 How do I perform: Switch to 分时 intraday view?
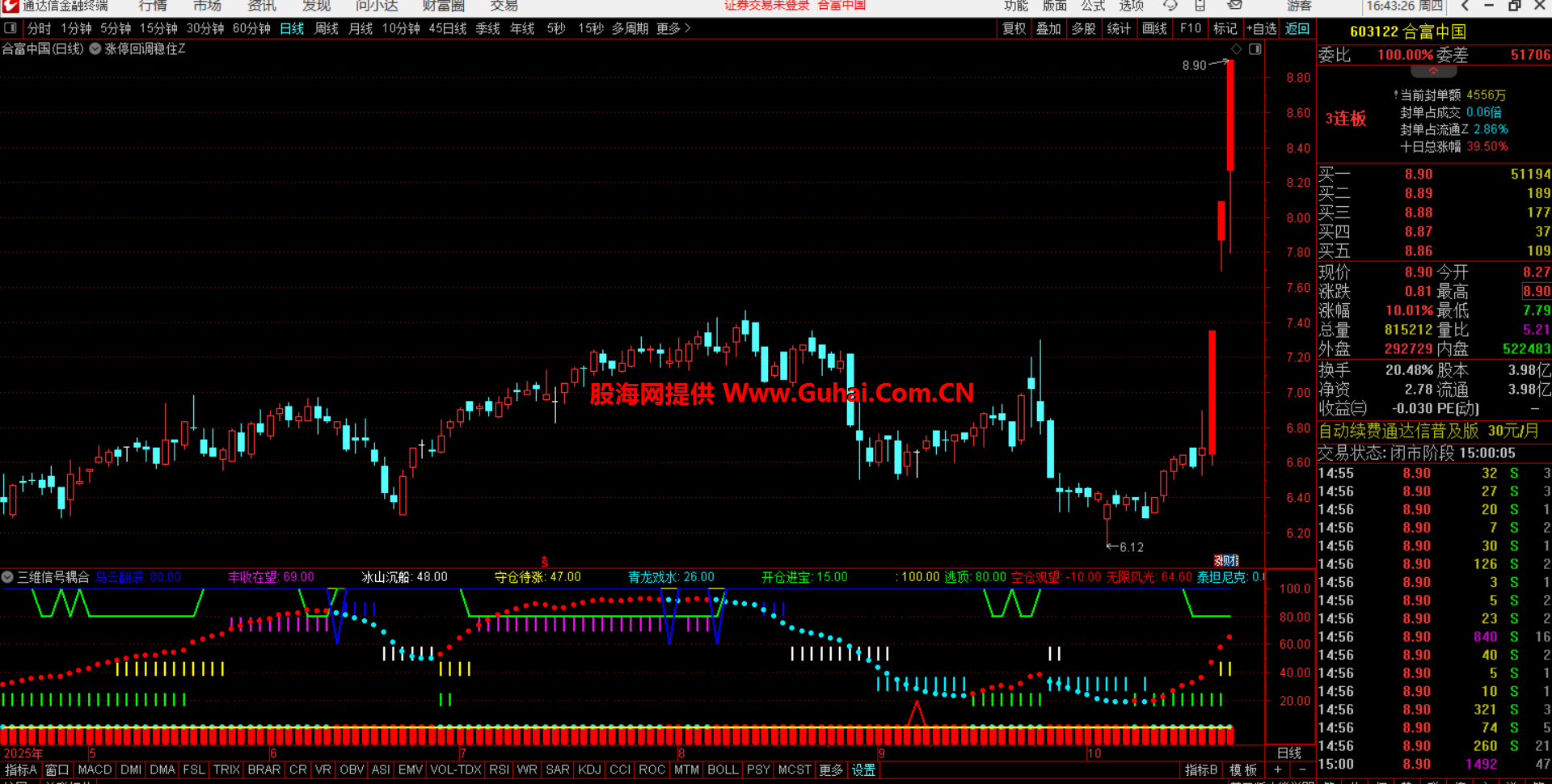(39, 28)
